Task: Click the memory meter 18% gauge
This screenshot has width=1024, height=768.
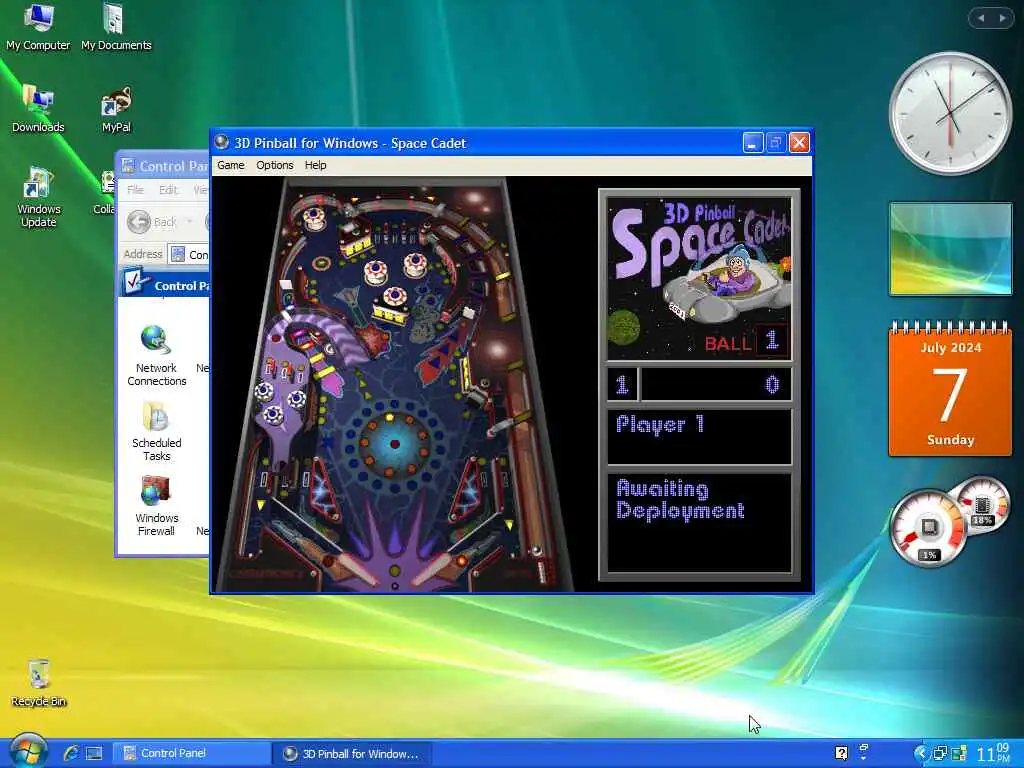Action: coord(983,507)
